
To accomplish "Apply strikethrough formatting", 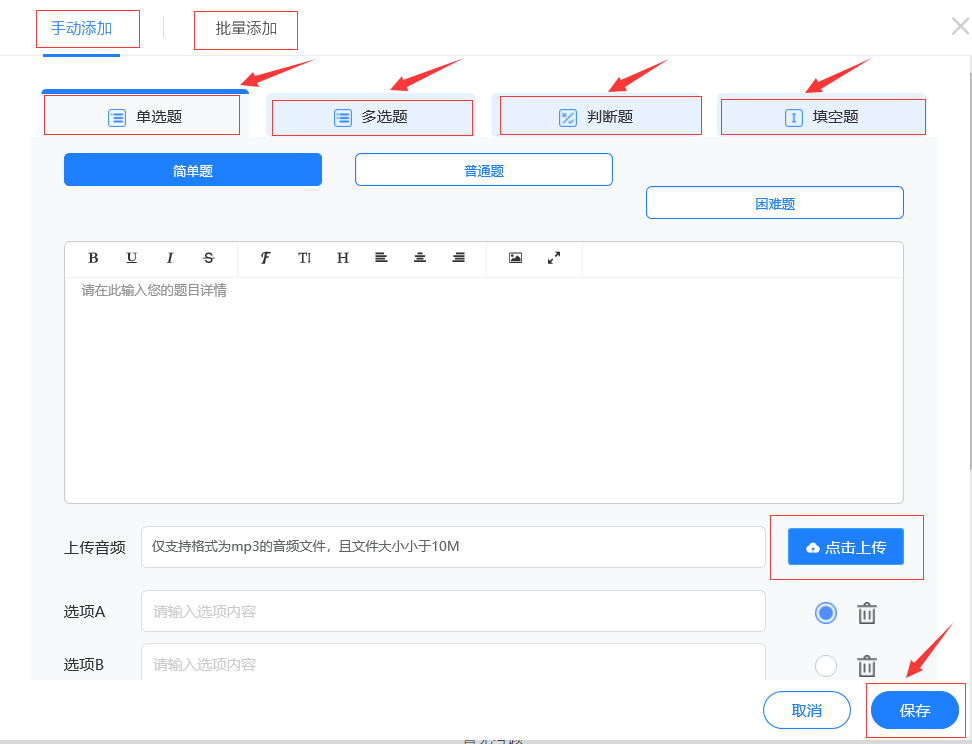I will [x=208, y=258].
